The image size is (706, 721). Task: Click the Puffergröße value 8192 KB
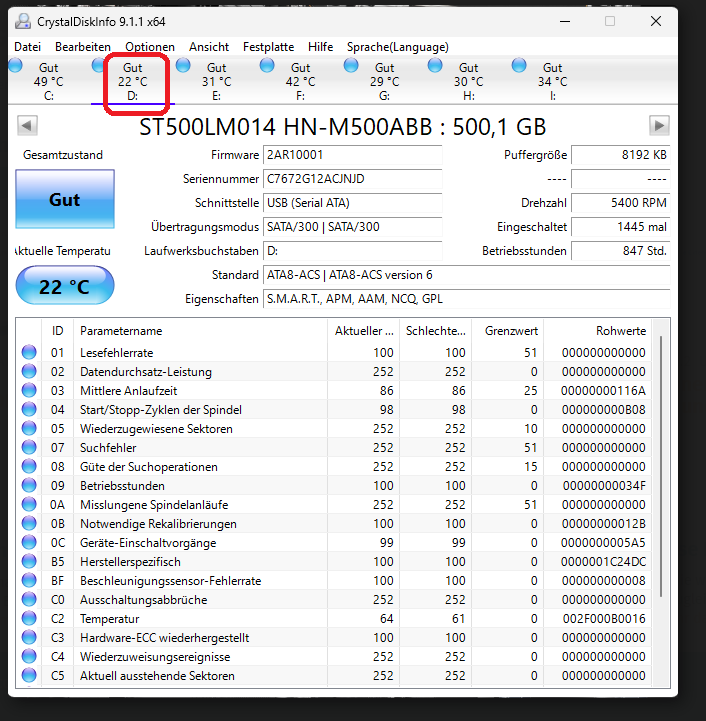(620, 155)
